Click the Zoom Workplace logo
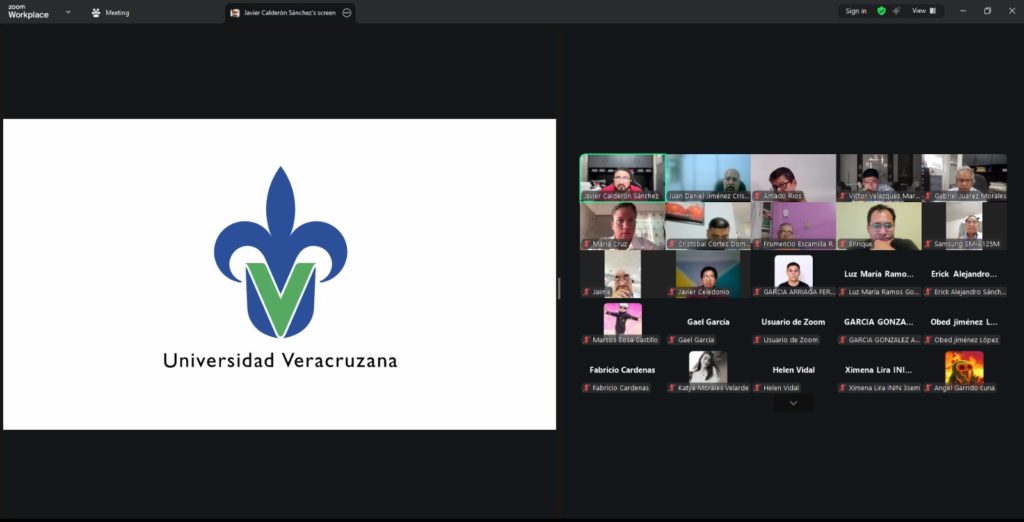The height and width of the screenshot is (522, 1024). [28, 12]
